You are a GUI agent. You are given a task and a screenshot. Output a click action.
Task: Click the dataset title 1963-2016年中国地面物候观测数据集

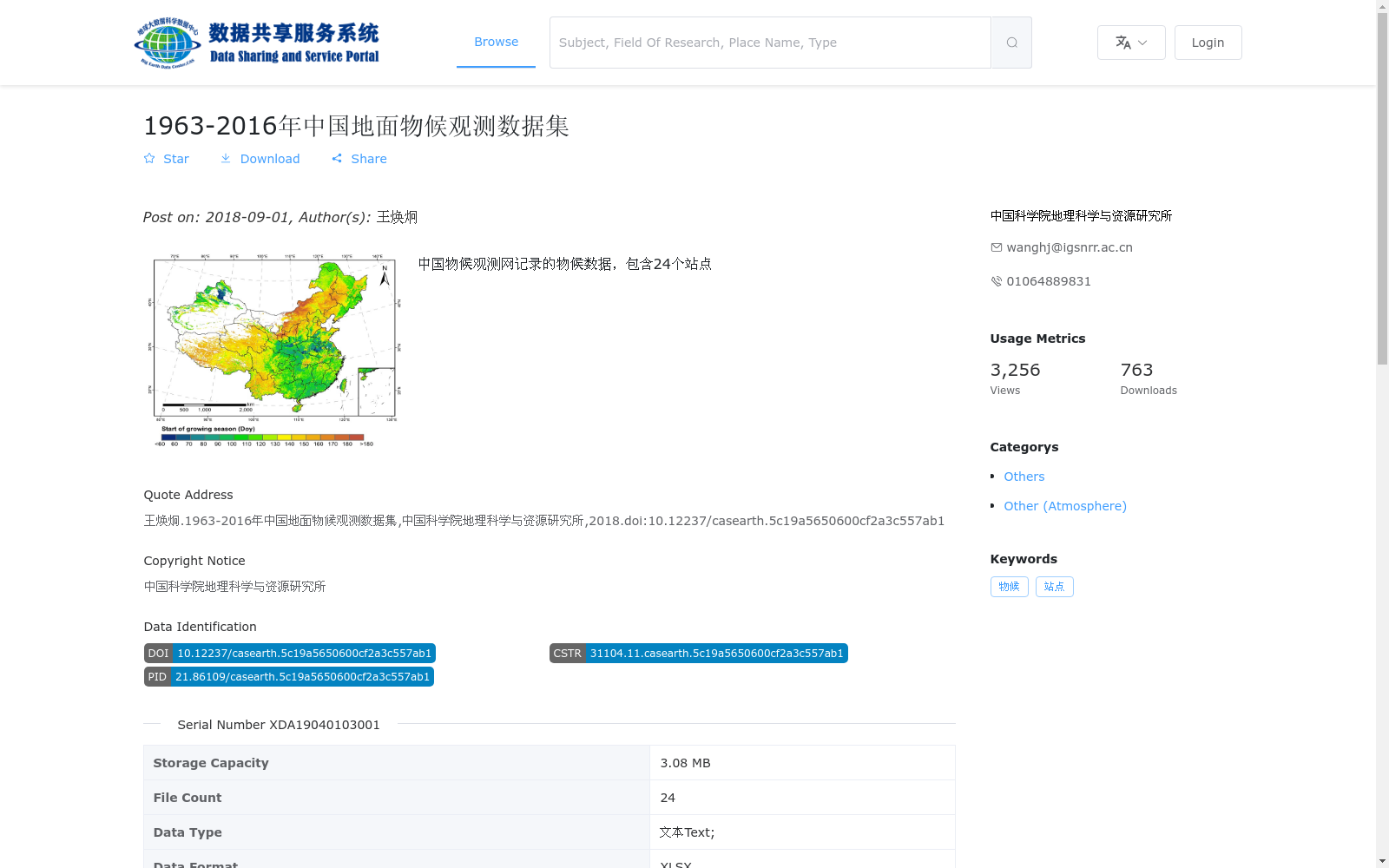coord(356,126)
